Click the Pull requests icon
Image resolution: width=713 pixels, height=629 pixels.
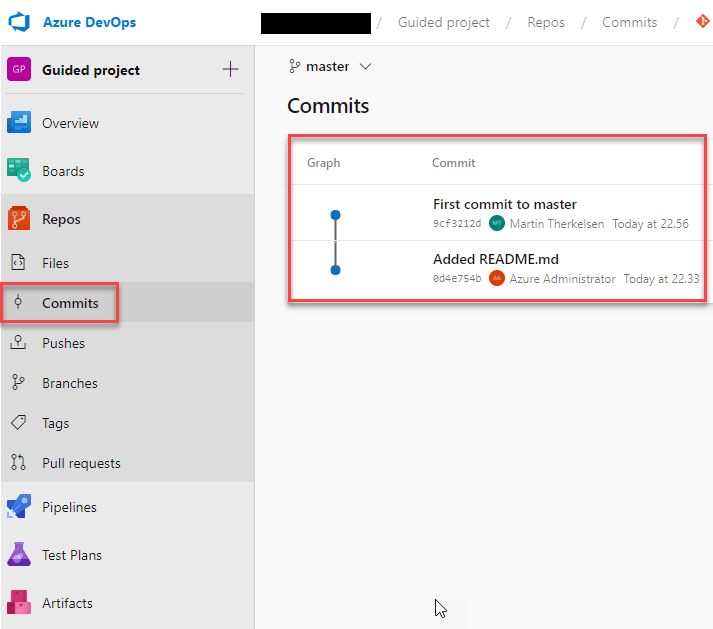(18, 462)
